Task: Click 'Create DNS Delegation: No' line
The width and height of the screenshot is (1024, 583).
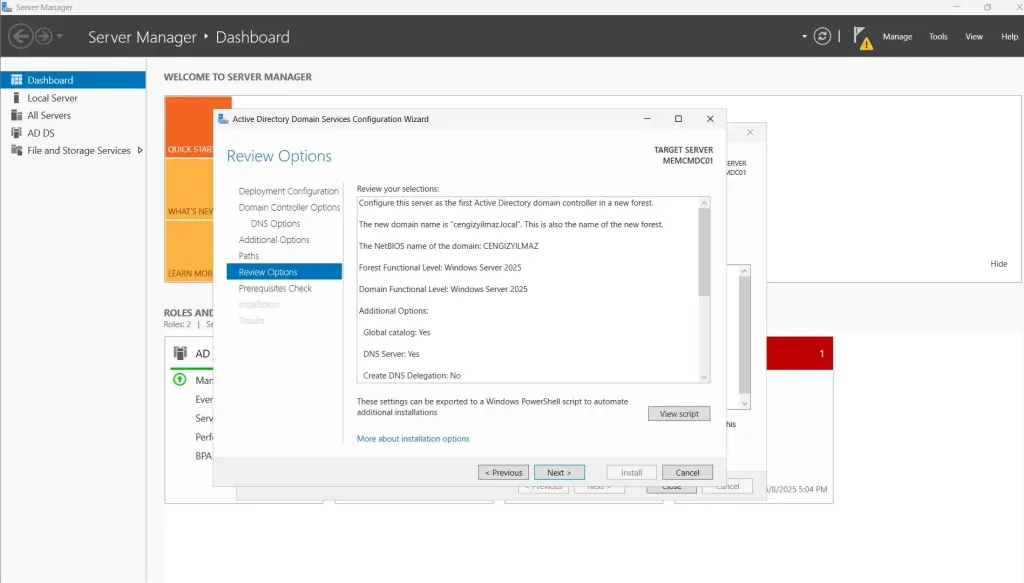Action: [411, 375]
